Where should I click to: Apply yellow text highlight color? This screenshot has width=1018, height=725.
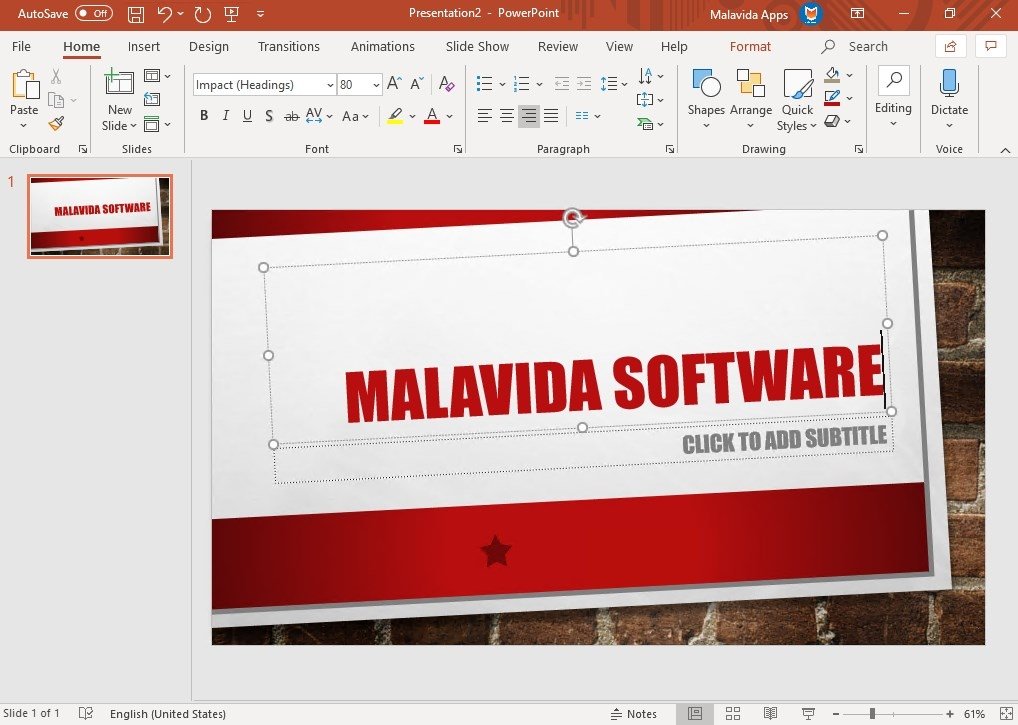click(395, 116)
